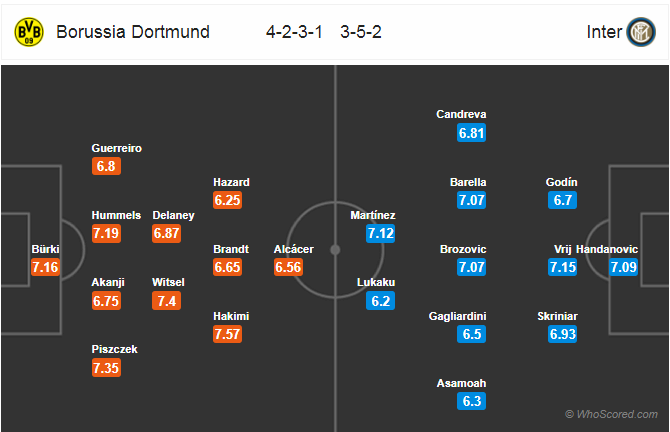Click Hakimi's 7.57 rating badge

click(227, 334)
